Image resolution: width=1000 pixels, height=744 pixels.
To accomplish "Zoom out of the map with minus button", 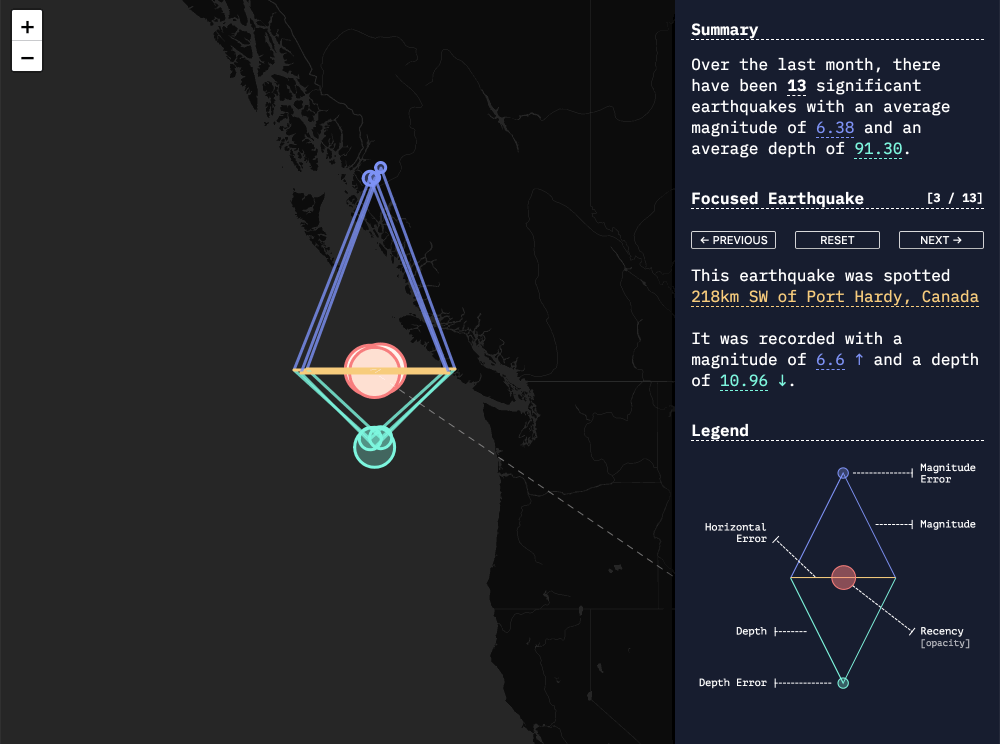I will [x=27, y=57].
